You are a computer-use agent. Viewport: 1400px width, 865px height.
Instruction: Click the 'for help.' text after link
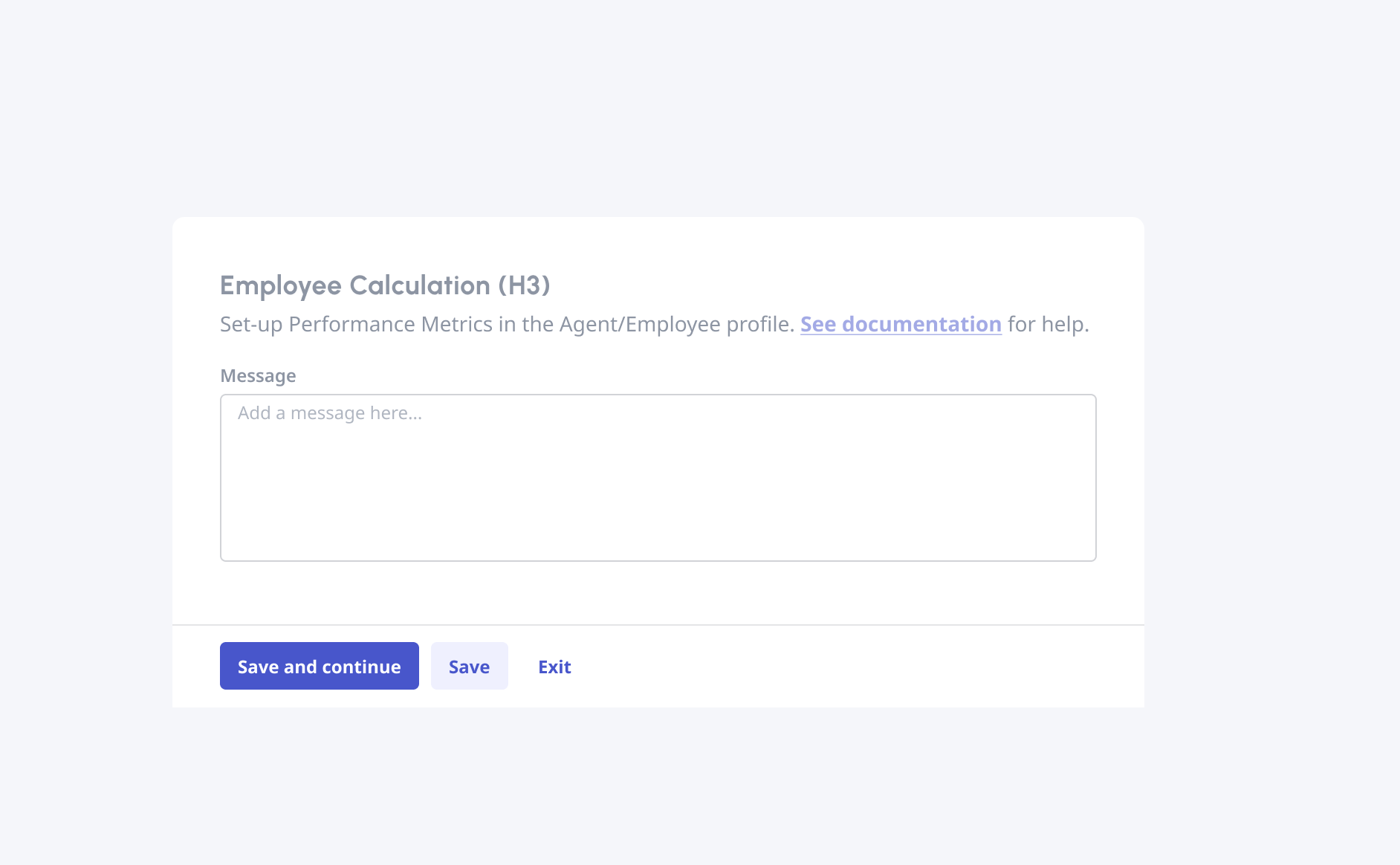click(x=1048, y=325)
